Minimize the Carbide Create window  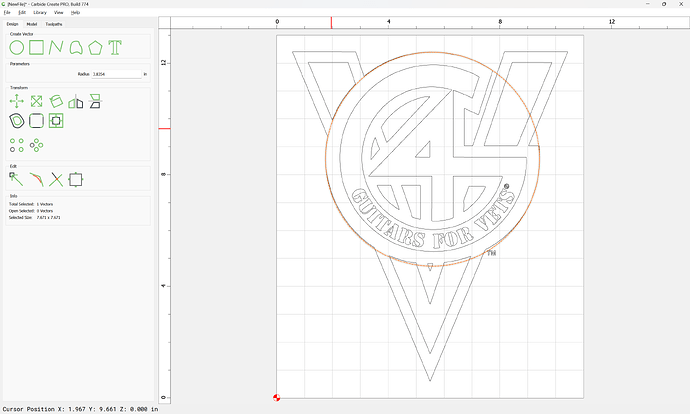(x=648, y=4)
